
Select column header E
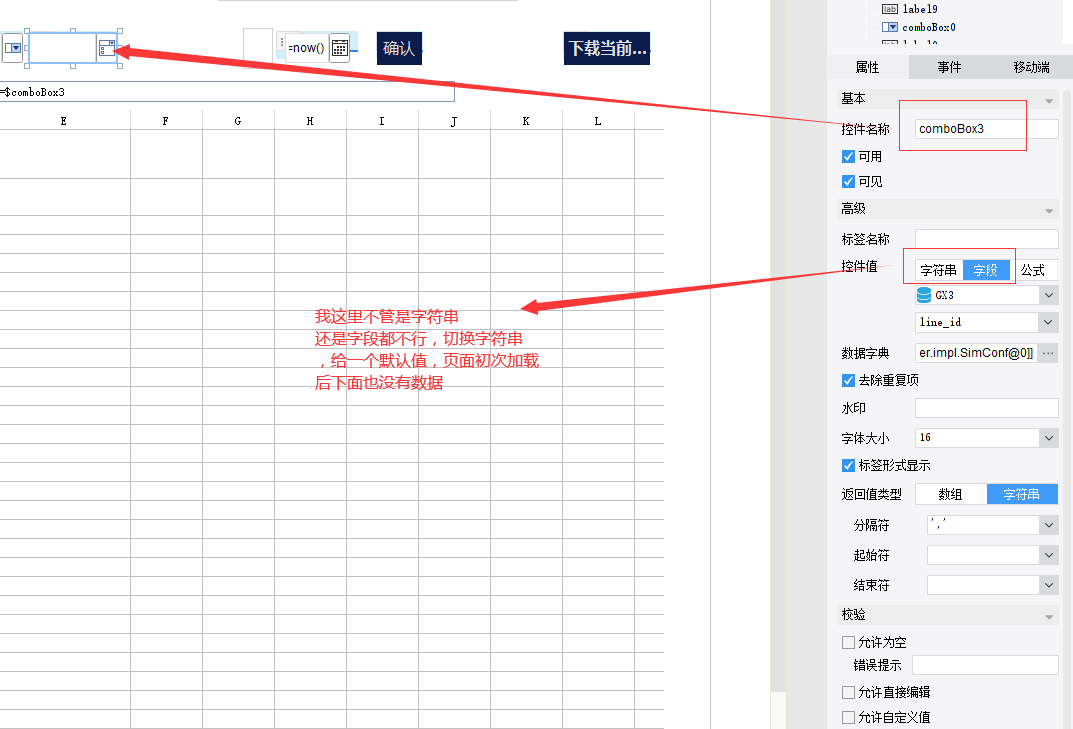click(x=64, y=121)
